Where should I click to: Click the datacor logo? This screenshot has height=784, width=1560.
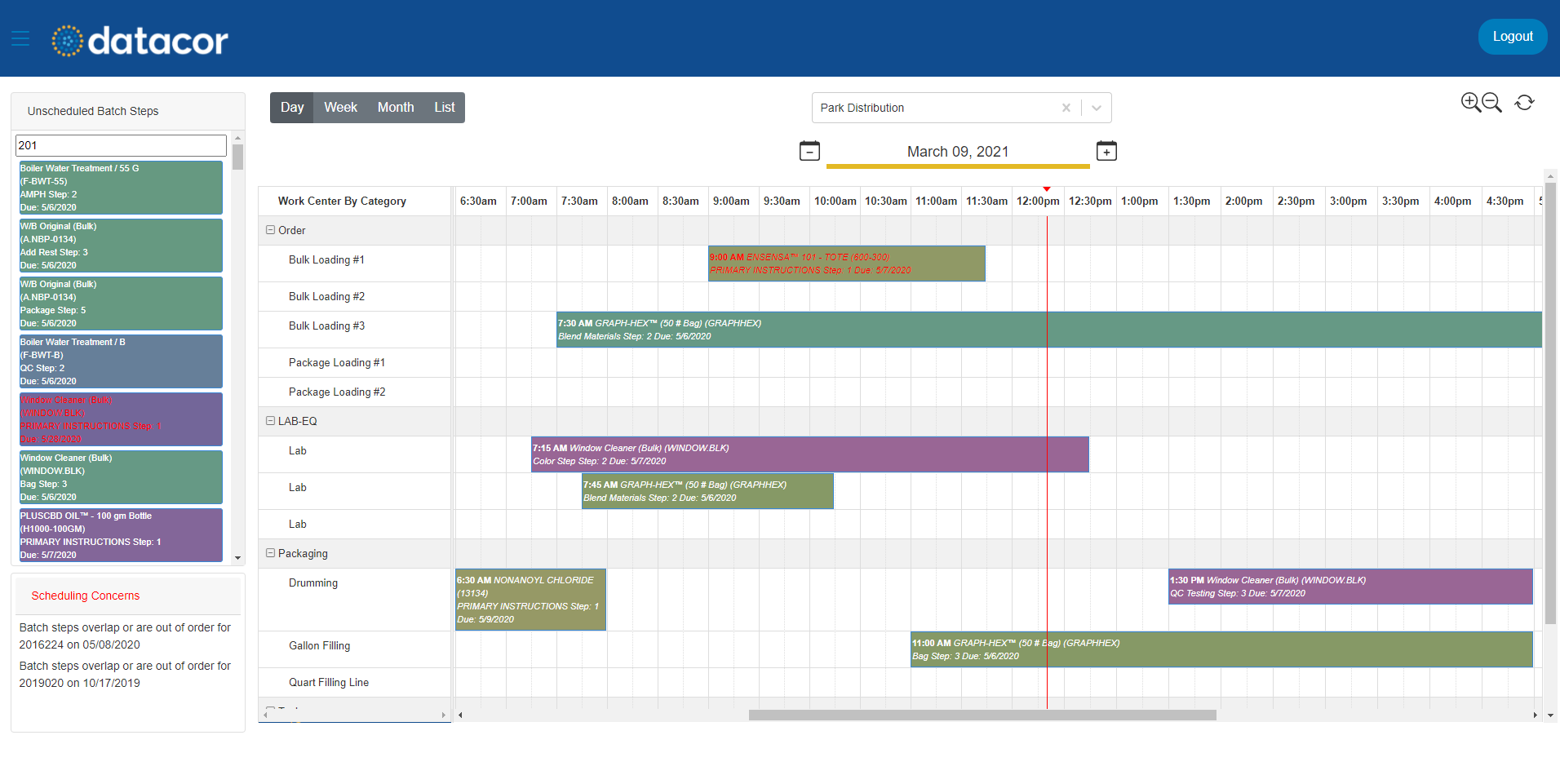pos(139,39)
